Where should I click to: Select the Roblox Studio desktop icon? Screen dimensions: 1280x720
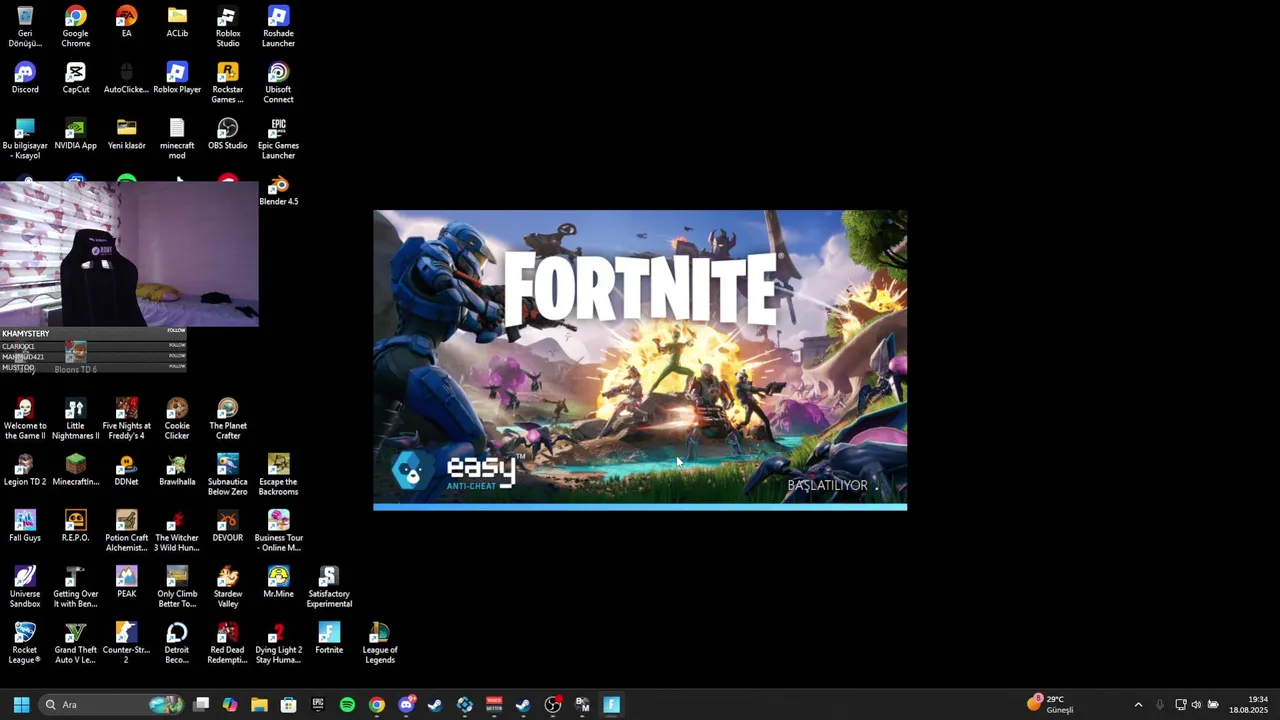pyautogui.click(x=228, y=27)
